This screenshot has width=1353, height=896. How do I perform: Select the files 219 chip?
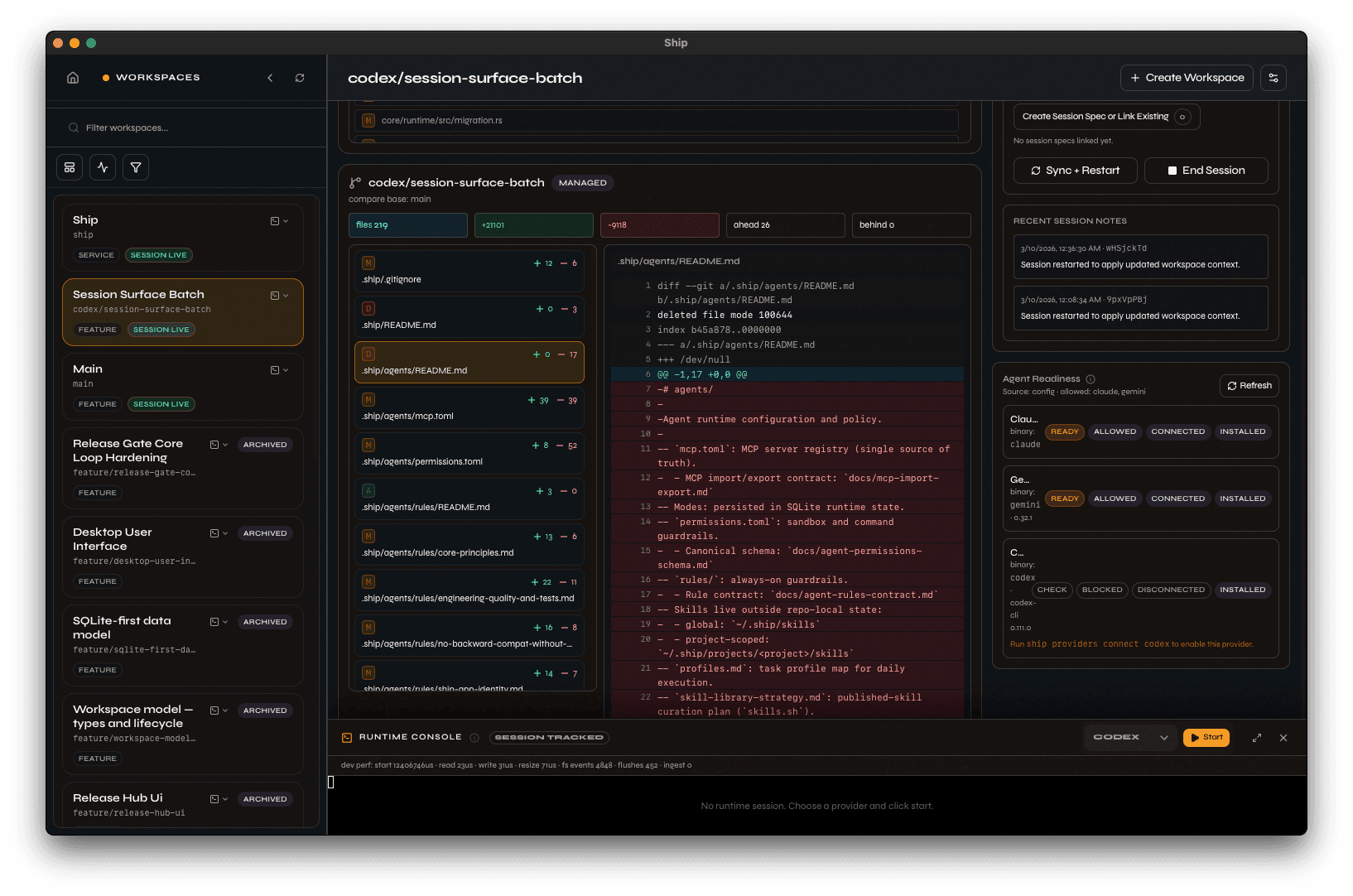click(407, 224)
